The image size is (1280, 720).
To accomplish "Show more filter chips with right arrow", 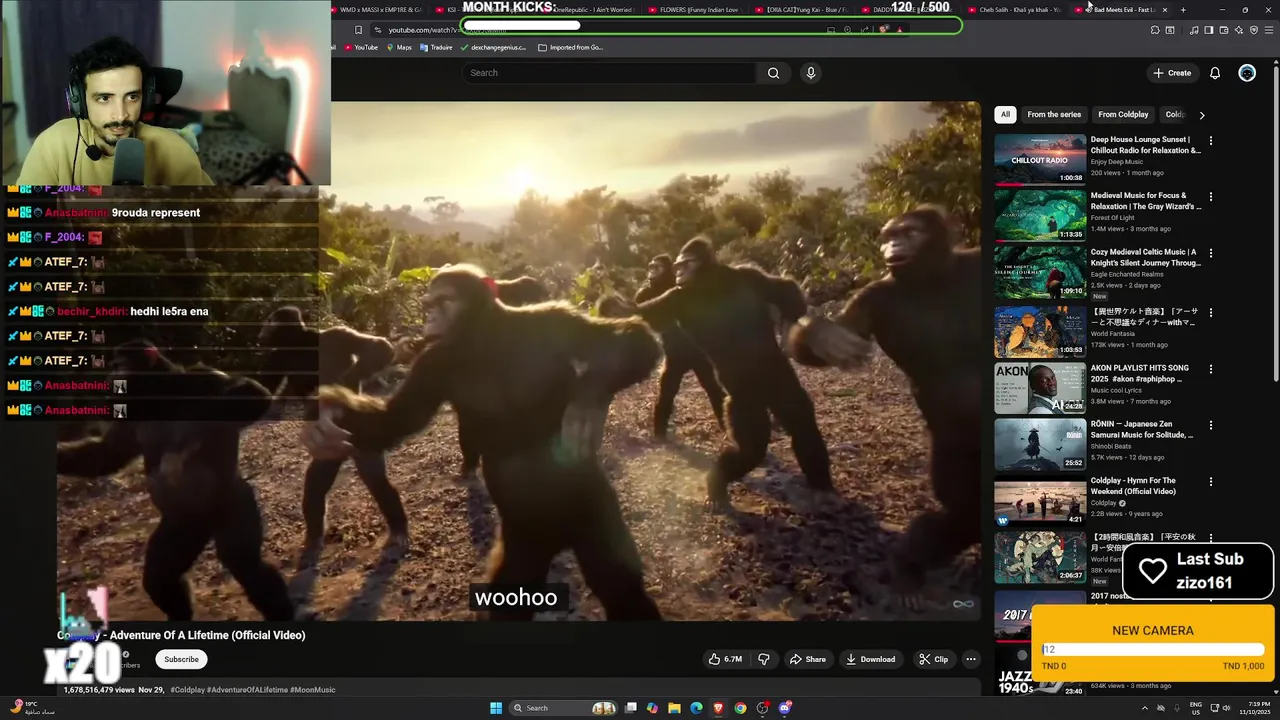I will click(x=1201, y=115).
